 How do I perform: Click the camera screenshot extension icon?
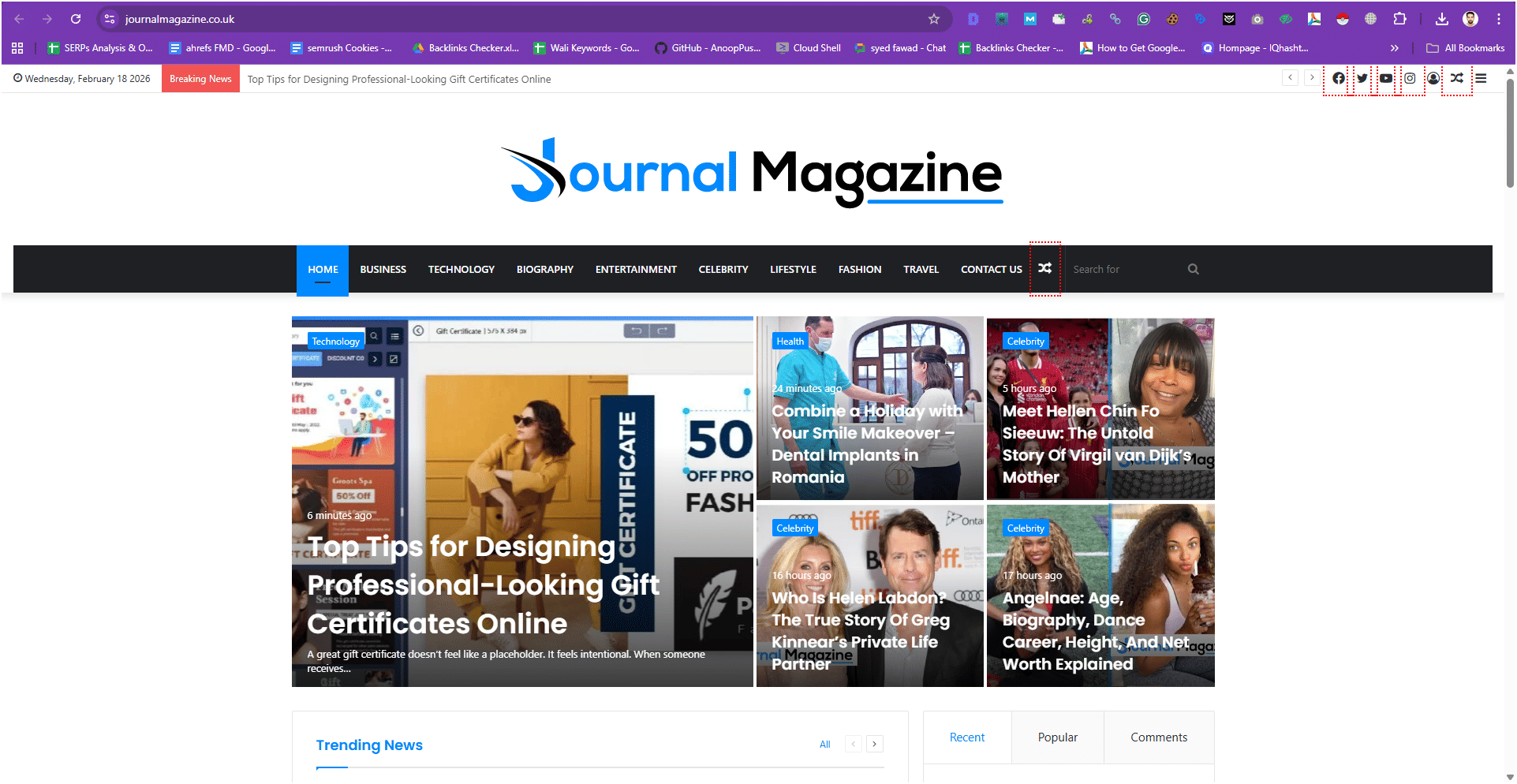pos(1257,19)
